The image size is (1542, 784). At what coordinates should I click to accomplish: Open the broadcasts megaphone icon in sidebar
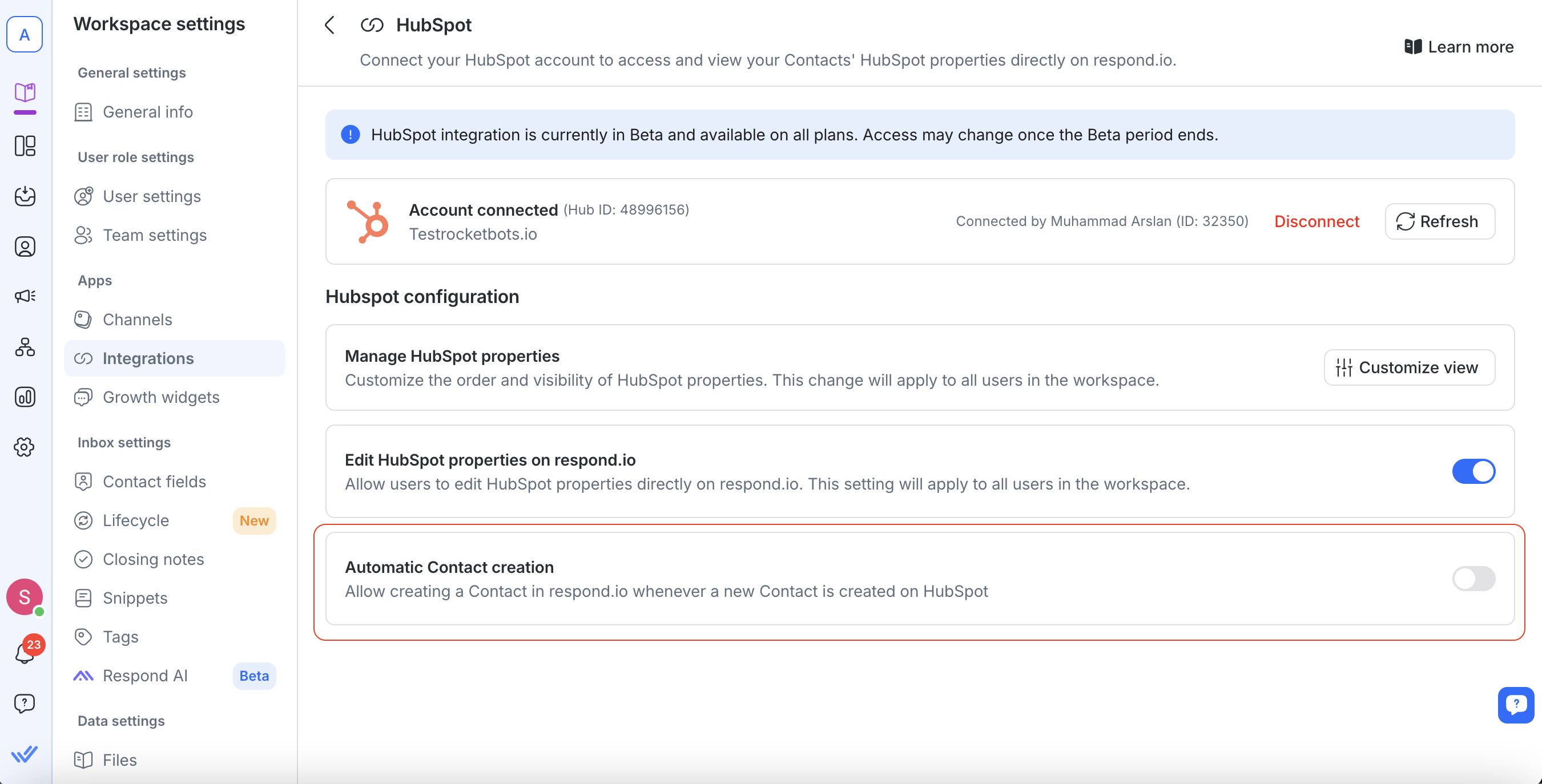[x=25, y=296]
